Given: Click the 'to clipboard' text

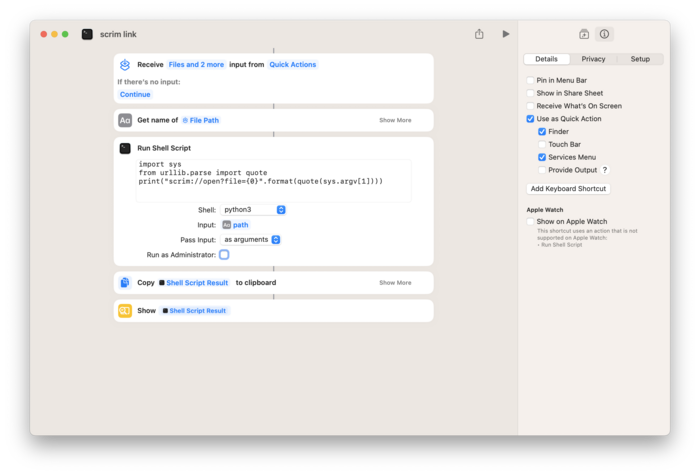Looking at the screenshot, I should (x=256, y=283).
